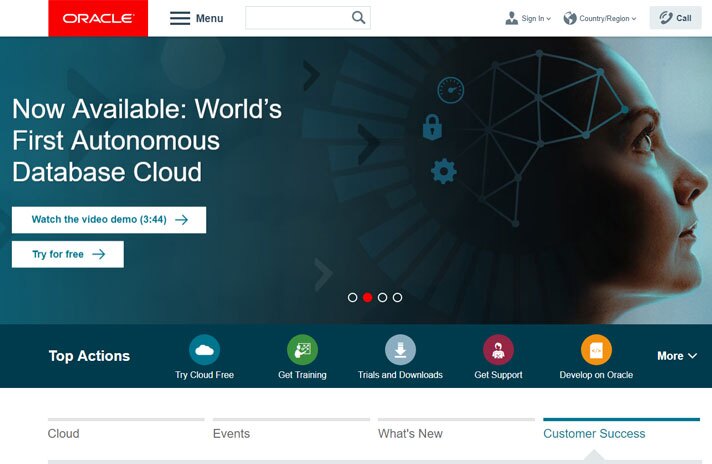
Task: Open the Trials and Downloads link text
Action: click(400, 375)
